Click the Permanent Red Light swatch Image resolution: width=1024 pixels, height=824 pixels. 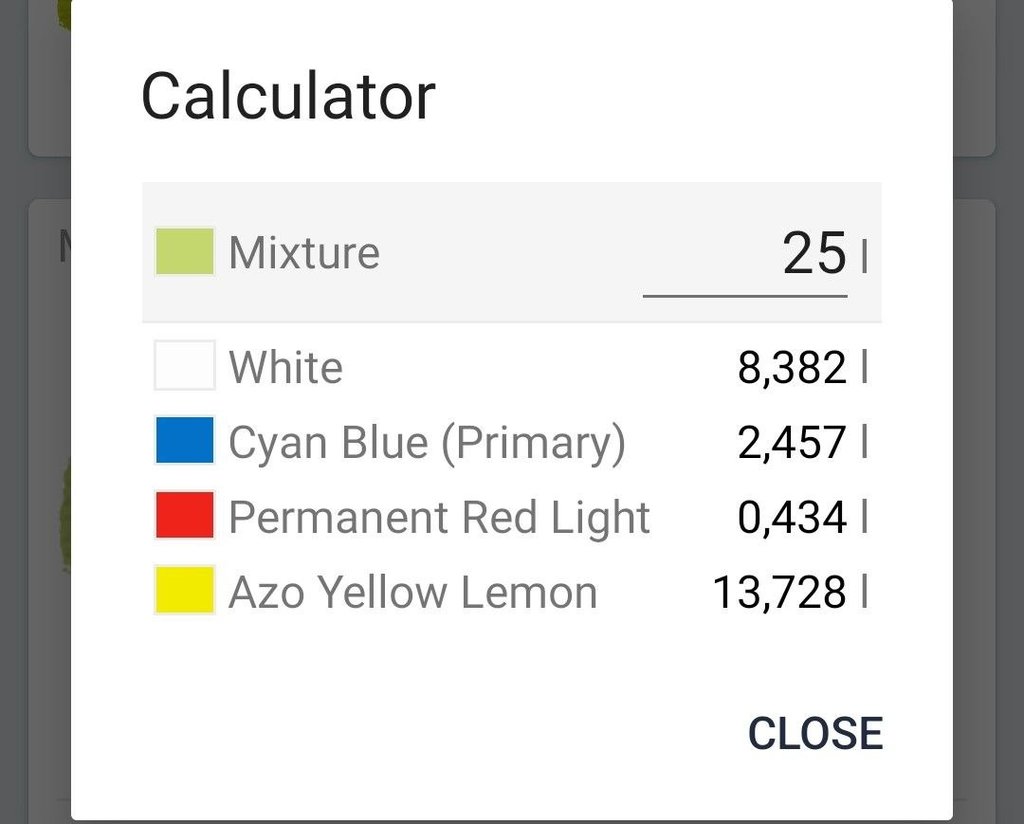184,517
